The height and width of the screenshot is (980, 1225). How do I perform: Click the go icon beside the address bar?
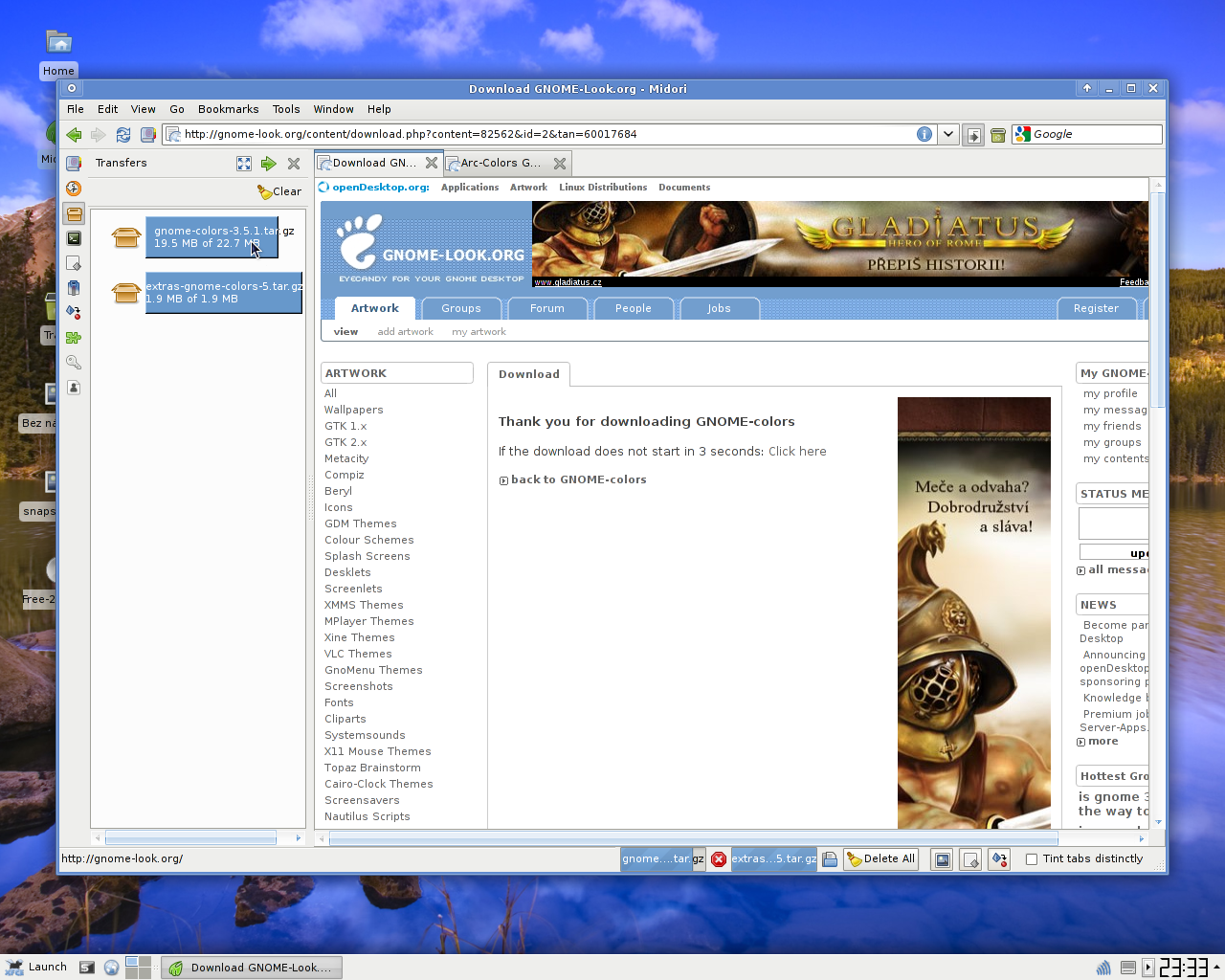point(973,135)
